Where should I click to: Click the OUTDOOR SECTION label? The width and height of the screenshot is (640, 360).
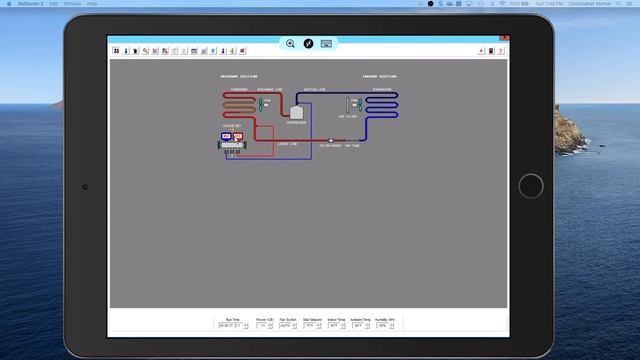[239, 76]
